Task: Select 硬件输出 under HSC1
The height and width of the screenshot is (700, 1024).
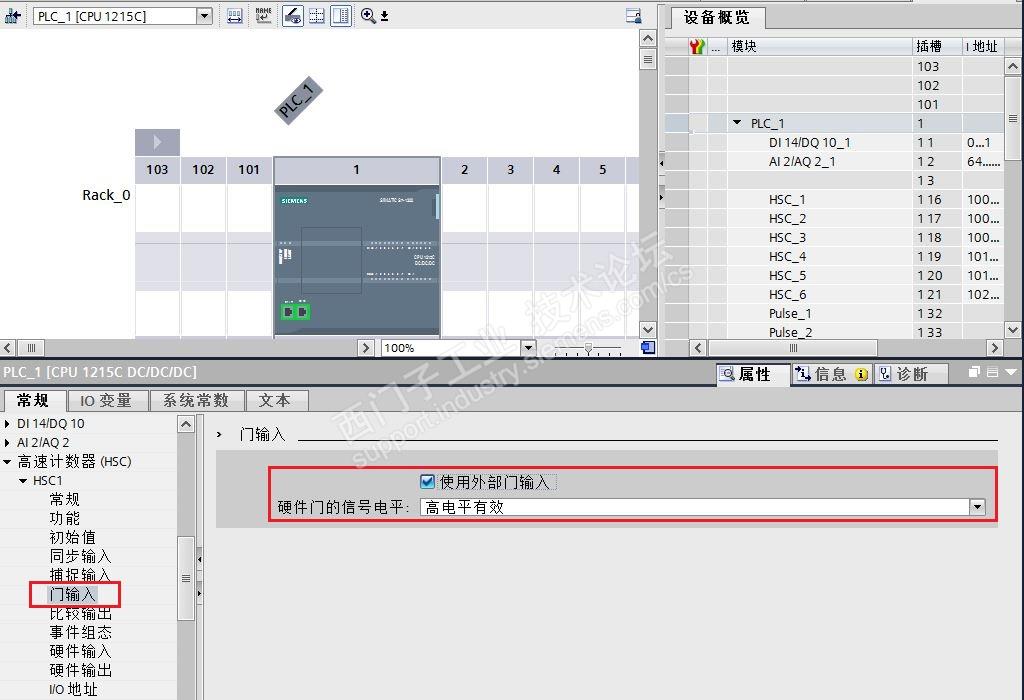Action: pos(80,670)
